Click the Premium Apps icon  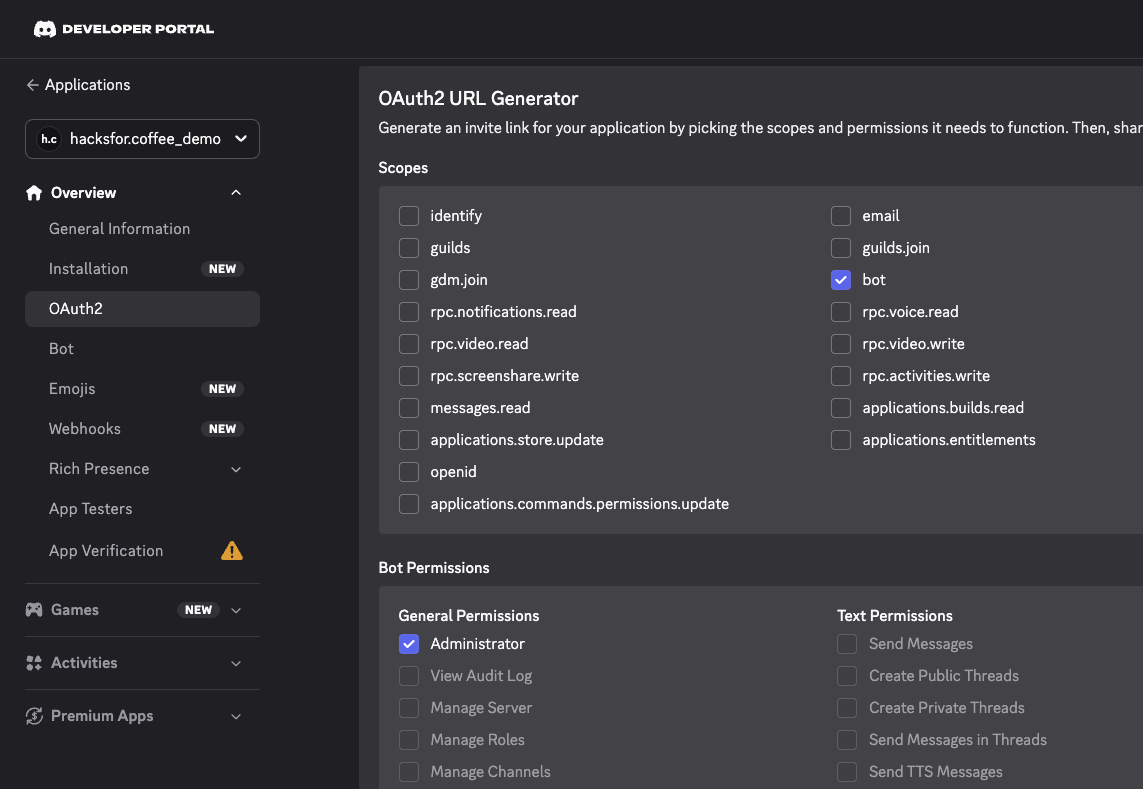pos(34,716)
